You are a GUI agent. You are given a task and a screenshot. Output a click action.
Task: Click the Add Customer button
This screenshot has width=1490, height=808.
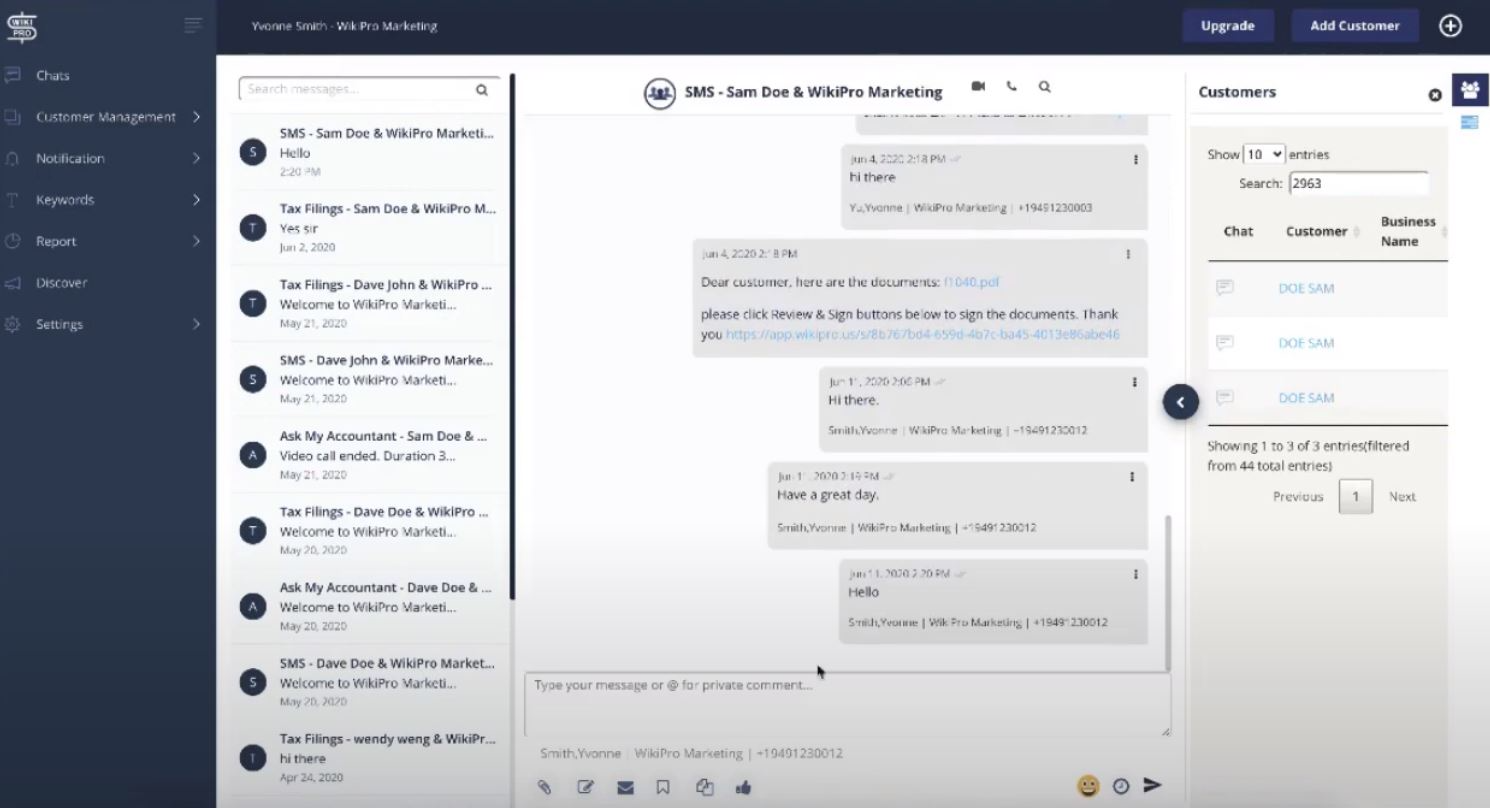(1355, 26)
